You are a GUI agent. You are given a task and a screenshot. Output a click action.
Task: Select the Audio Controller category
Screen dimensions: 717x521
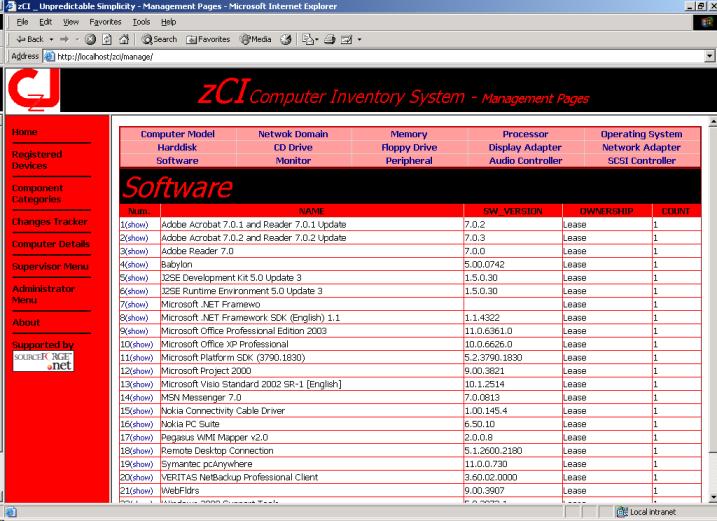point(526,161)
